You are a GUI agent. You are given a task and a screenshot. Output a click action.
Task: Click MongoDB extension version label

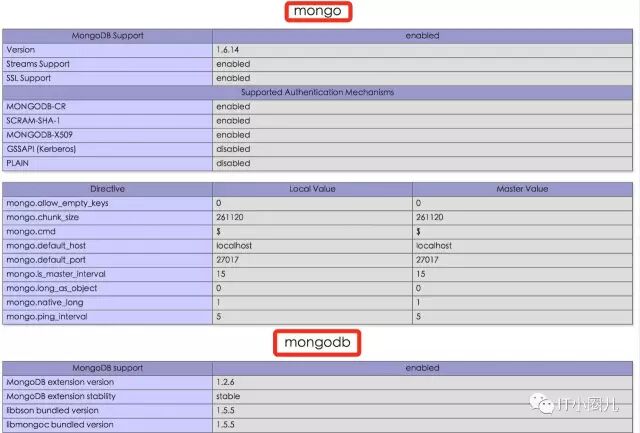(x=60, y=382)
